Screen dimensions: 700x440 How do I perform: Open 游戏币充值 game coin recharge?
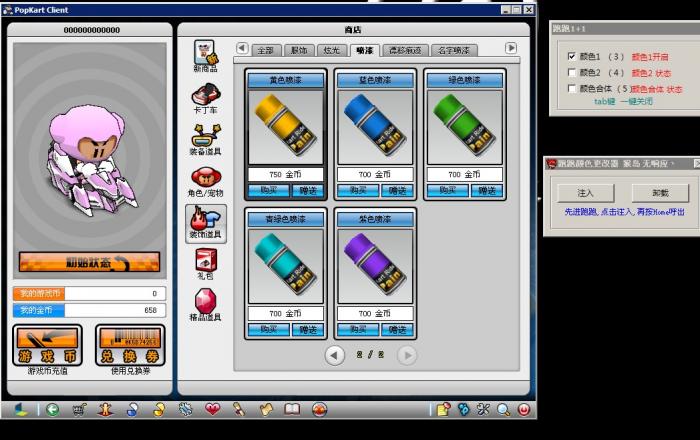tap(47, 351)
